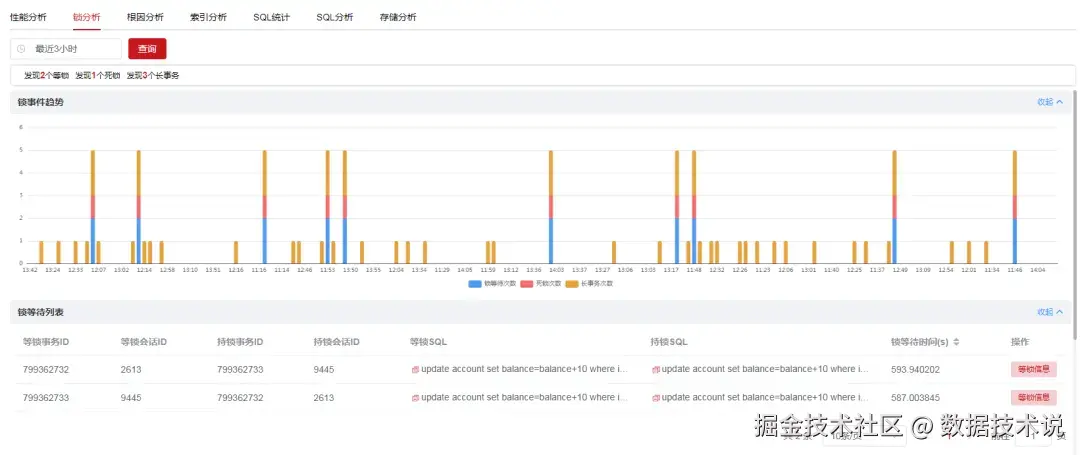This screenshot has height=455, width=1080.
Task: Click the 操作 column header
Action: click(1020, 342)
